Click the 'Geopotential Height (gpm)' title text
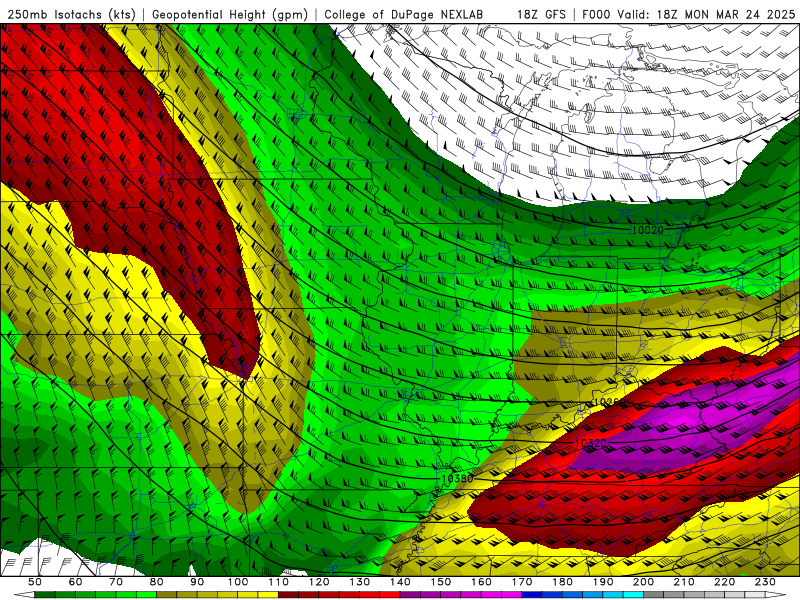Image resolution: width=800 pixels, height=600 pixels. point(230,15)
